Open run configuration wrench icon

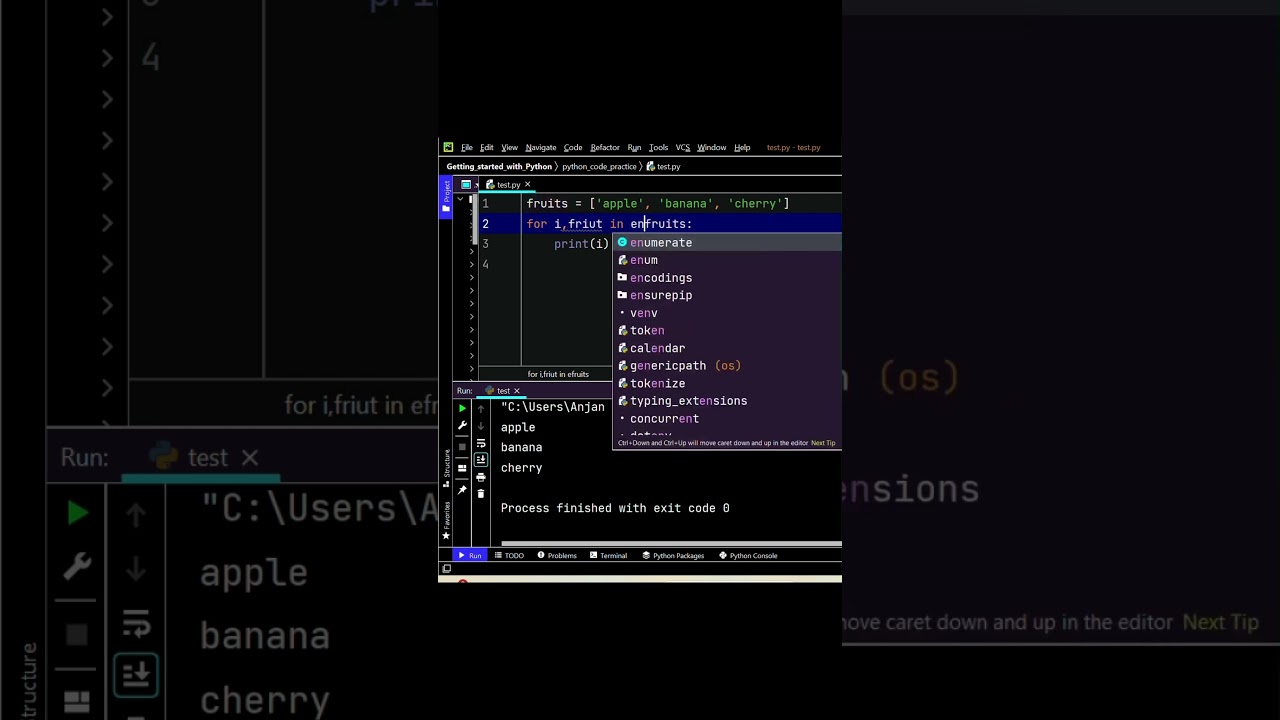click(462, 426)
